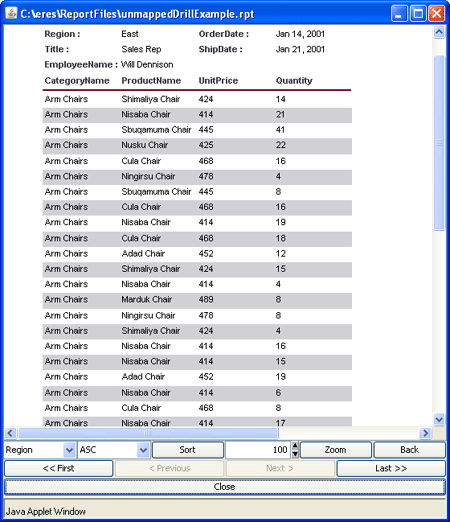
Task: Click the horizontal scrollbar thumb
Action: tap(148, 433)
